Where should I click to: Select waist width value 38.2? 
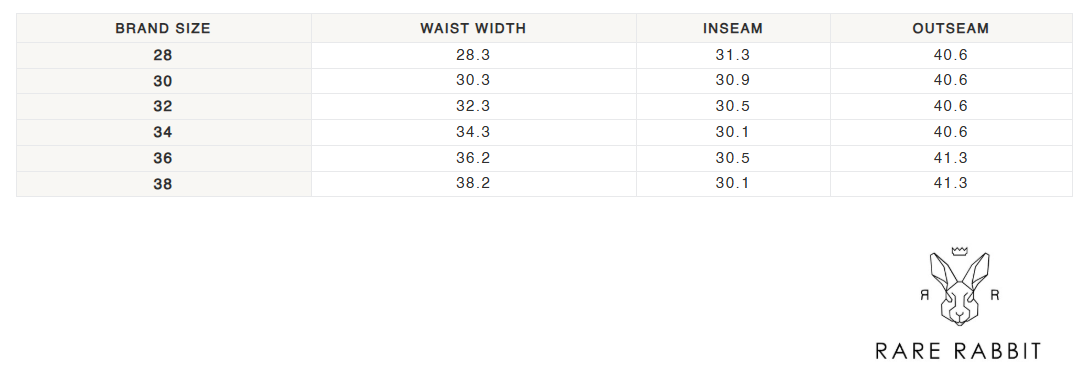(x=474, y=184)
